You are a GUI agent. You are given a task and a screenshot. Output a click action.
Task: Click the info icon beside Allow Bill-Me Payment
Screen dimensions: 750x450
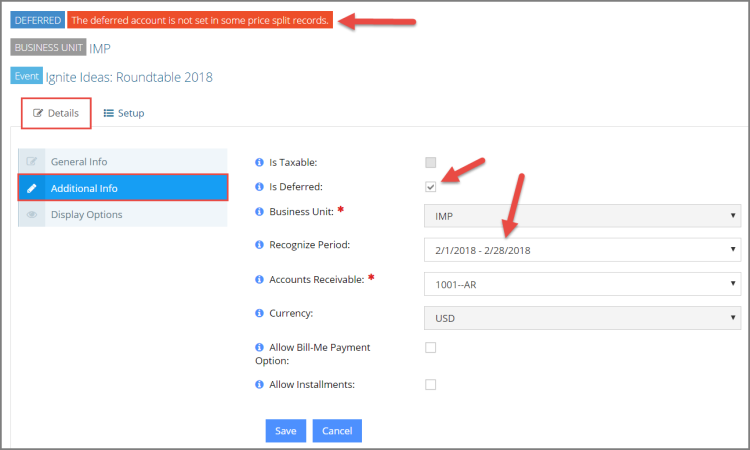259,347
